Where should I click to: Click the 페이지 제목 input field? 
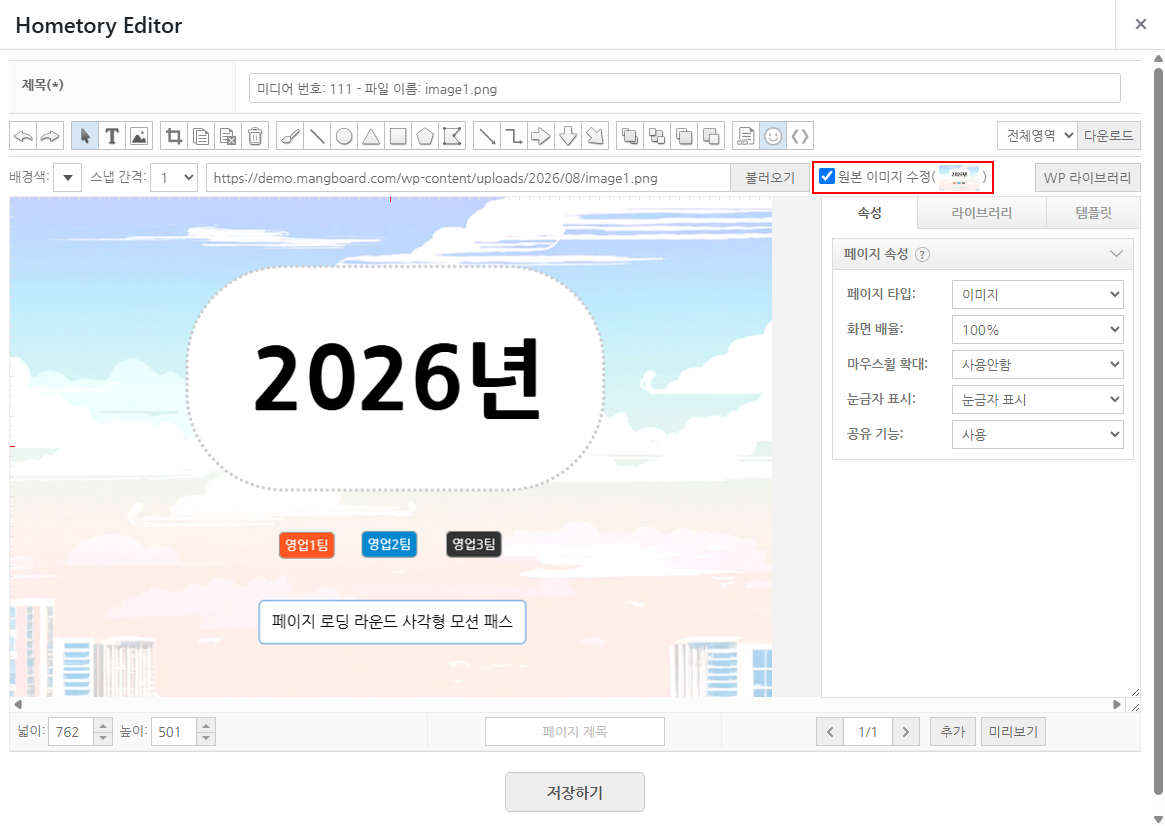point(574,732)
